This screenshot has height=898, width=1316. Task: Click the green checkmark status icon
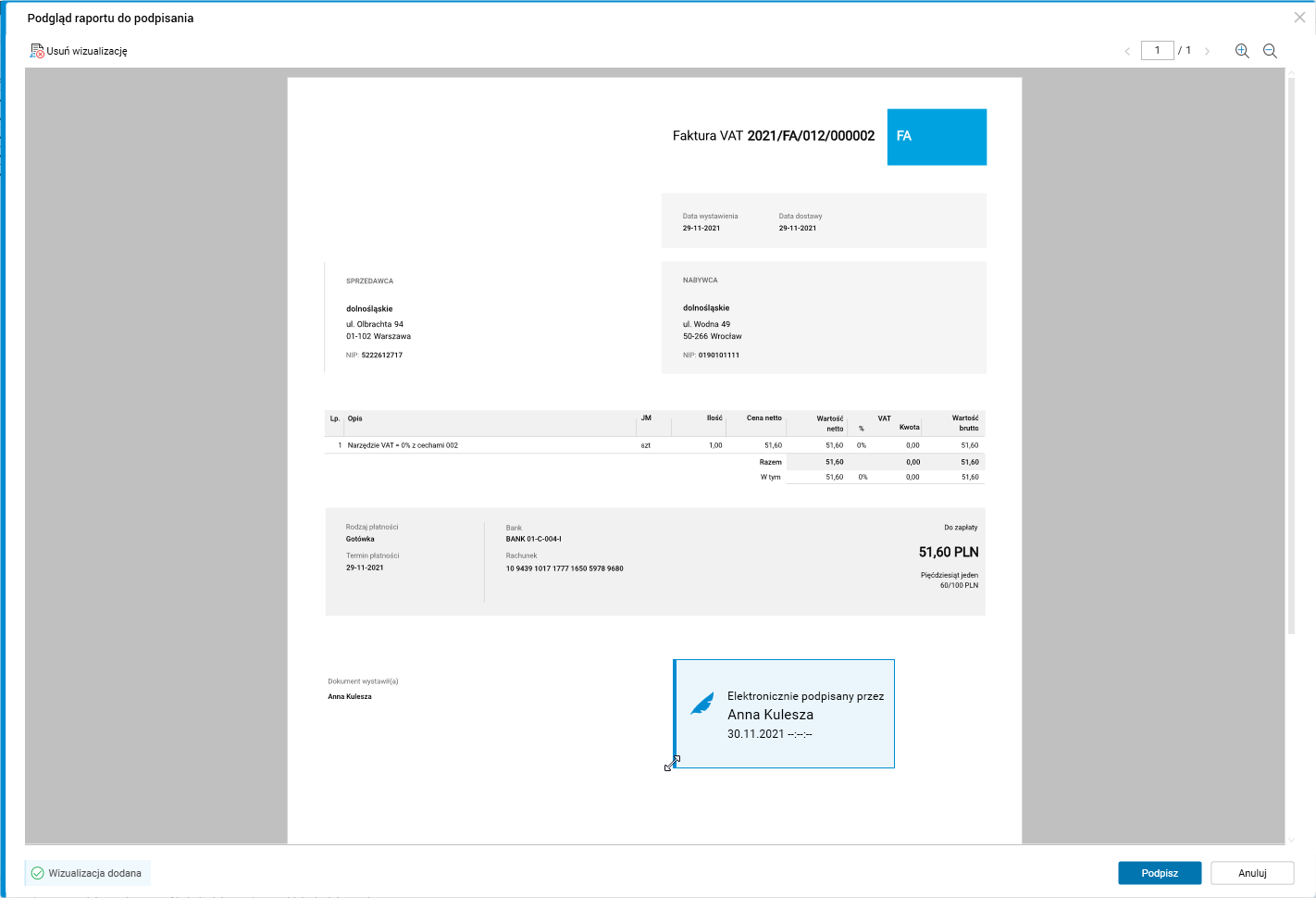tap(38, 873)
